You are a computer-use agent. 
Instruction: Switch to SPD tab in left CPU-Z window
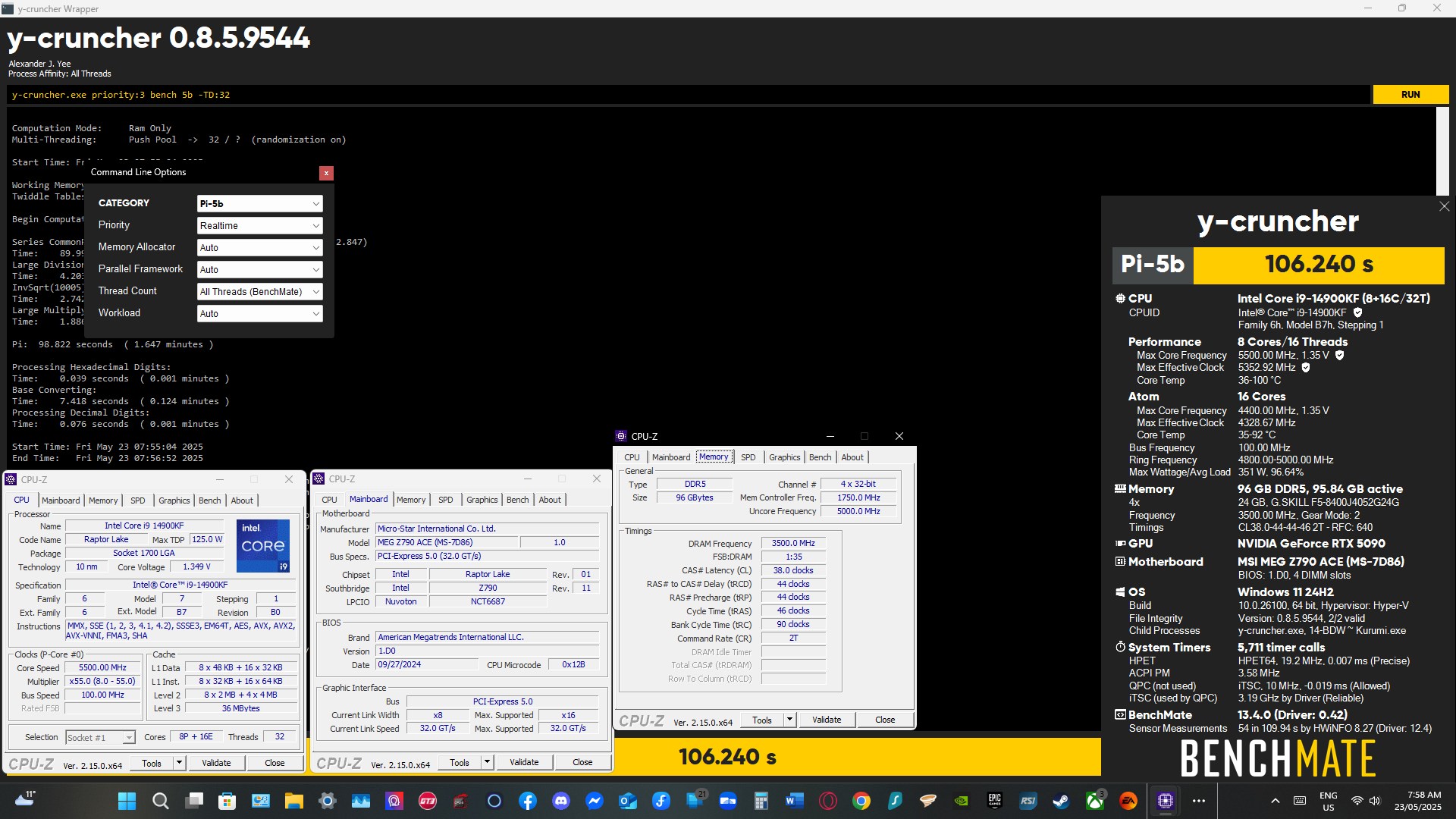(137, 500)
